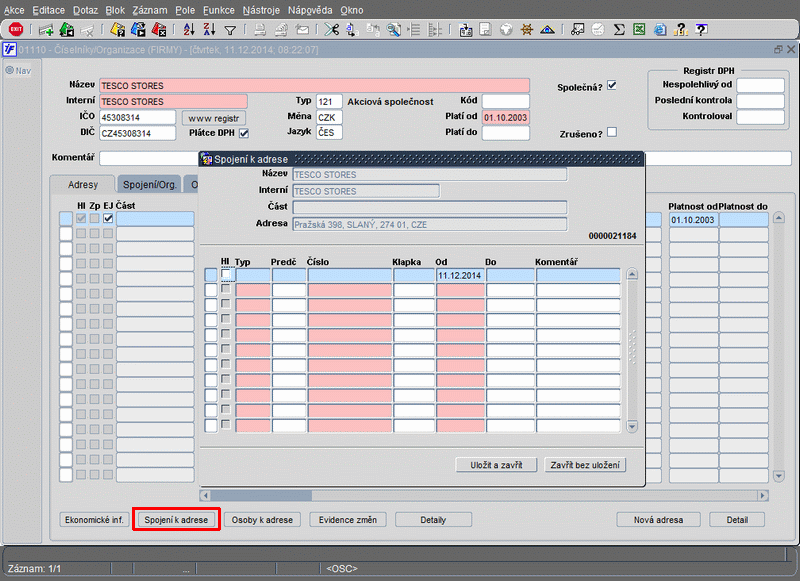This screenshot has width=800, height=581.
Task: Click the Detaily button
Action: click(433, 520)
